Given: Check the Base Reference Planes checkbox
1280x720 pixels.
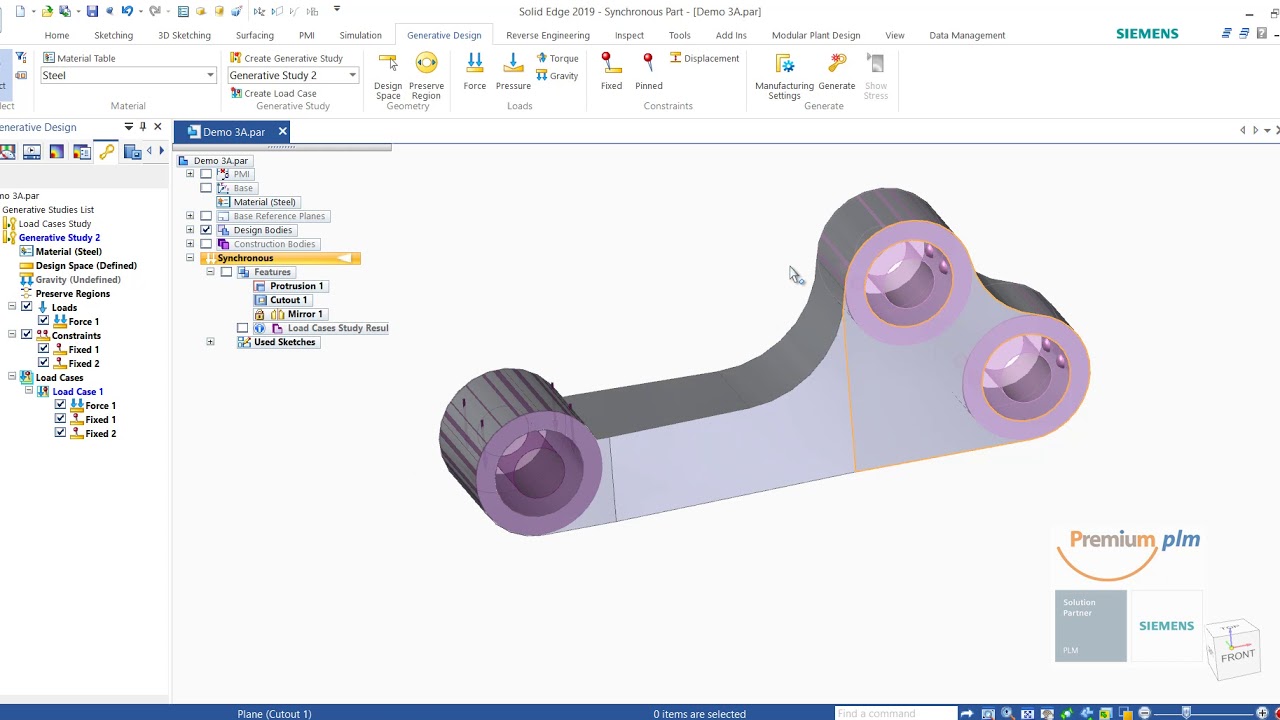Looking at the screenshot, I should 206,216.
